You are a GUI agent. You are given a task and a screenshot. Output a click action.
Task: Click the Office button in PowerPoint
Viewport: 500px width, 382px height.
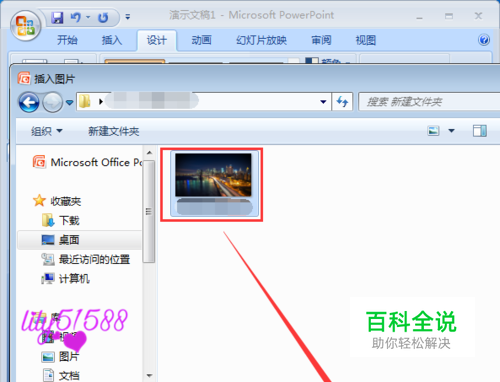26,26
